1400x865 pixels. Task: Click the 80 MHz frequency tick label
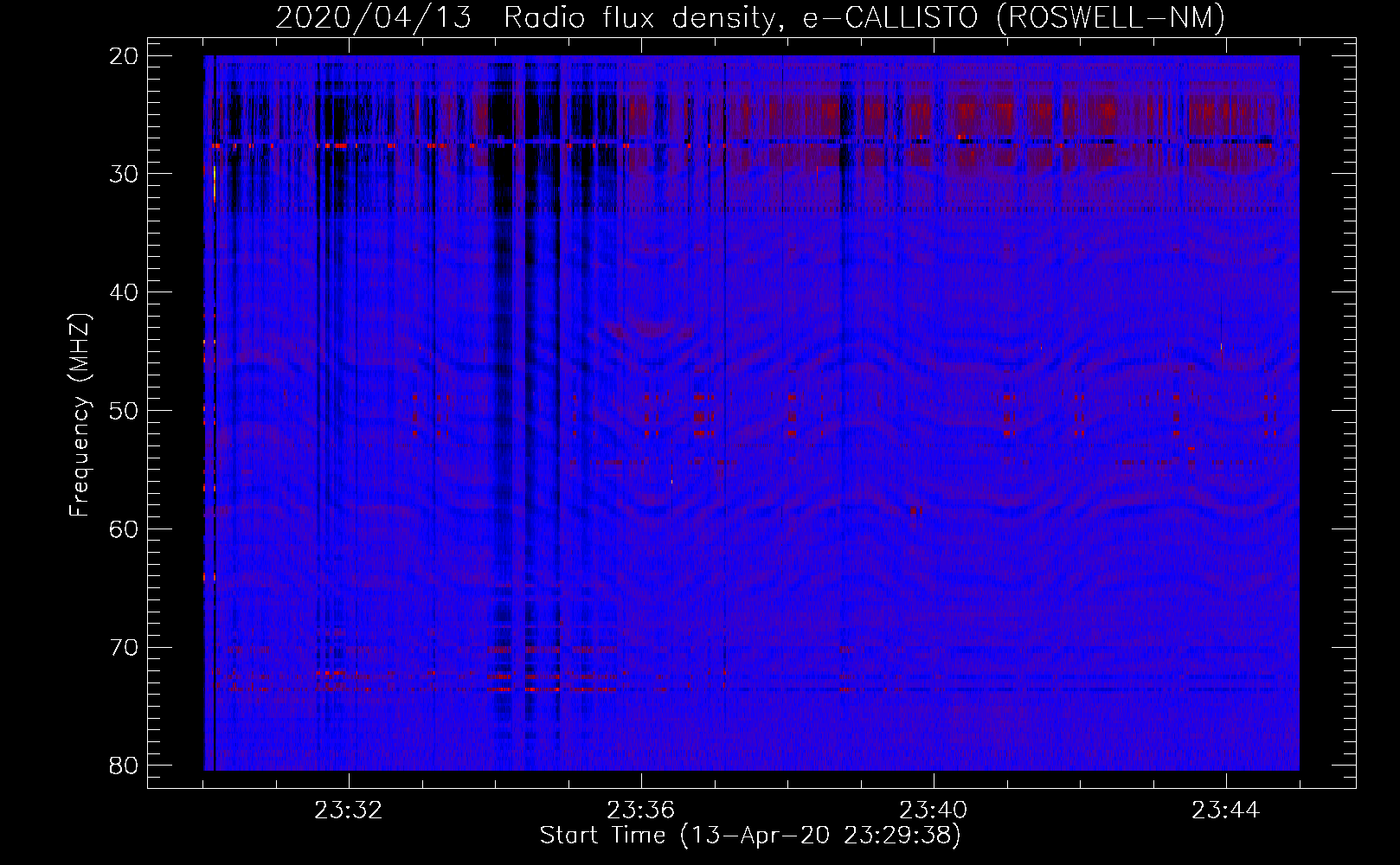click(x=125, y=766)
